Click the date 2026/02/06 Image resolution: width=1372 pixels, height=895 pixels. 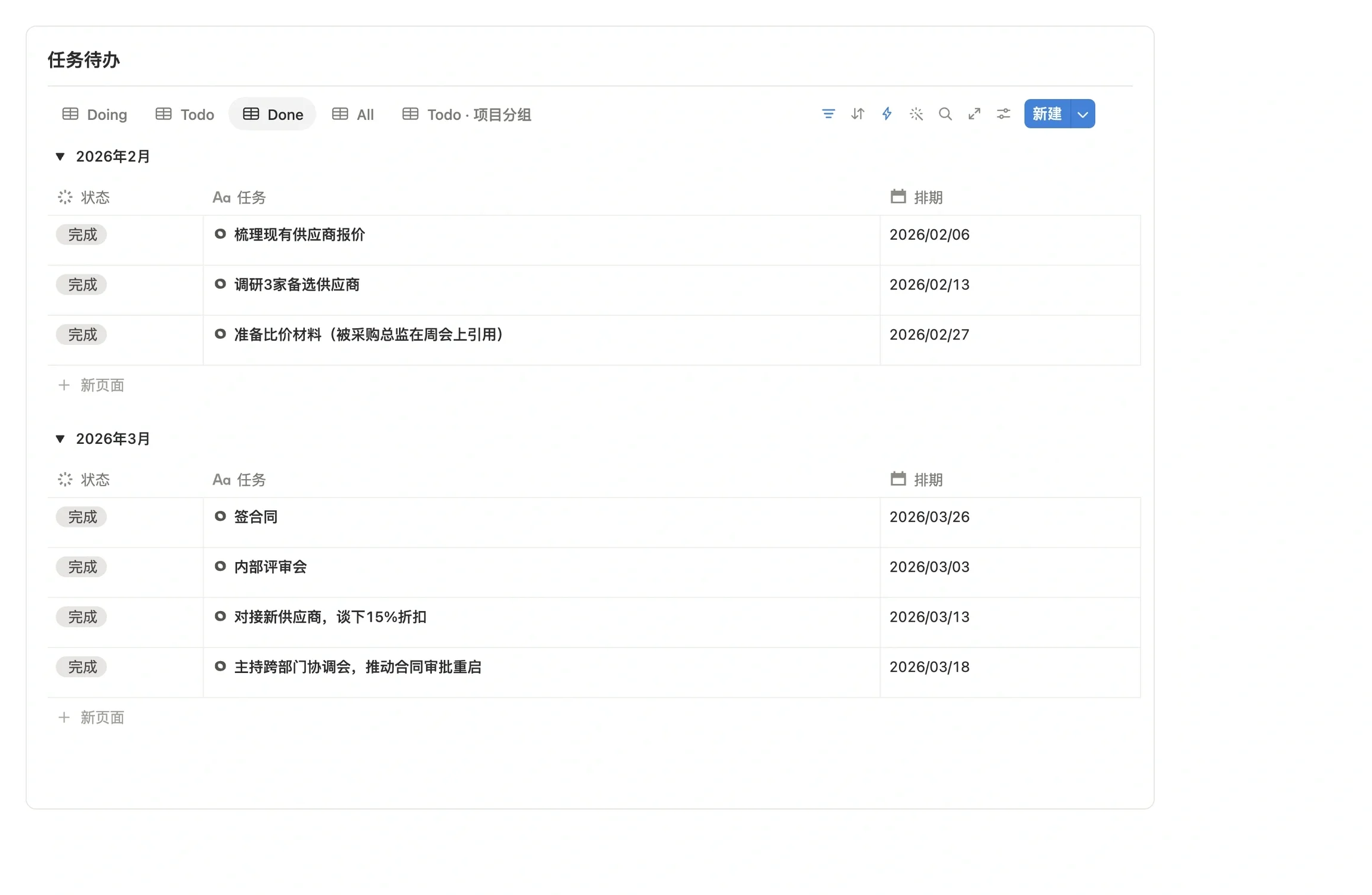(x=929, y=234)
